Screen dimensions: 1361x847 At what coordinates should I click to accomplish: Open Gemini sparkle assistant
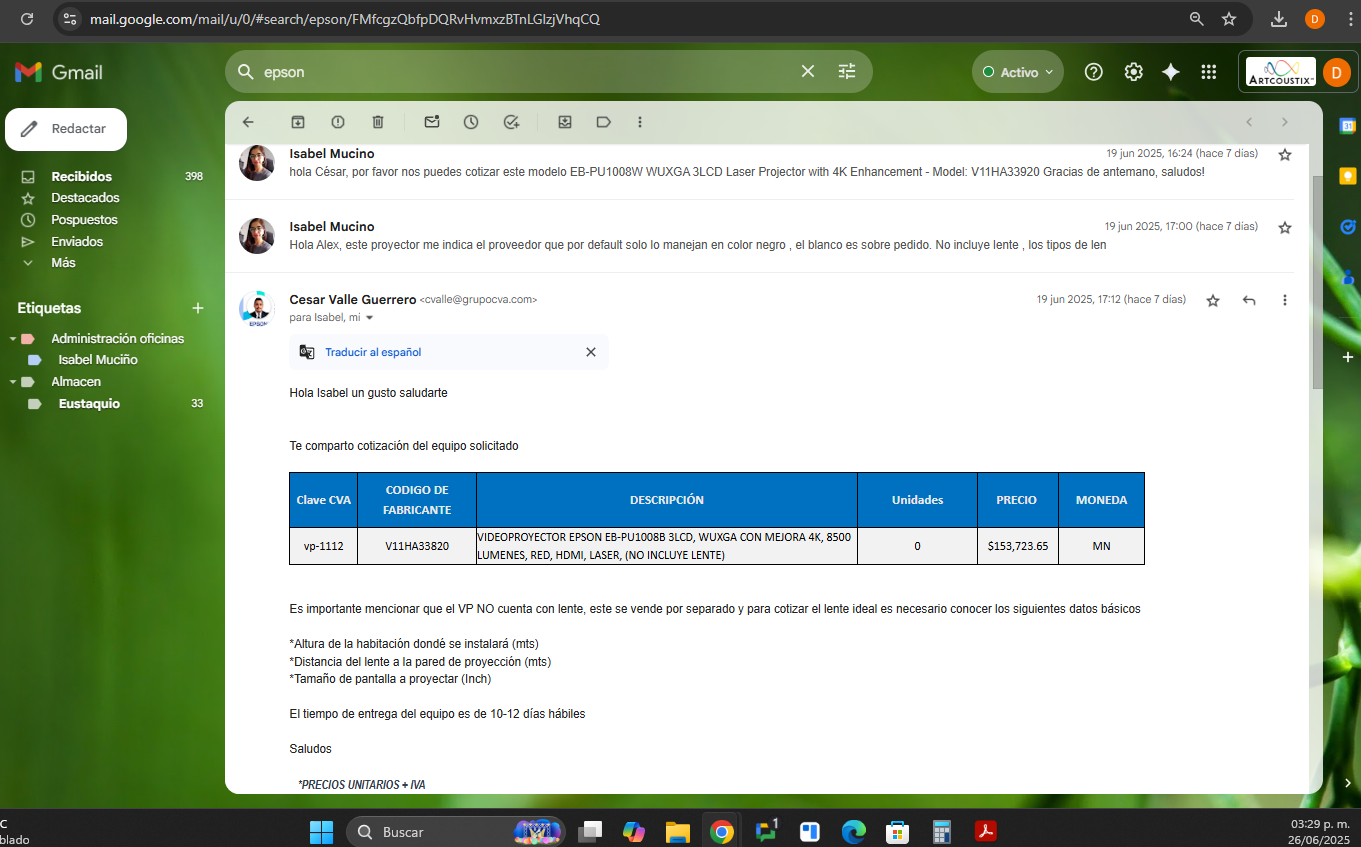click(x=1171, y=72)
